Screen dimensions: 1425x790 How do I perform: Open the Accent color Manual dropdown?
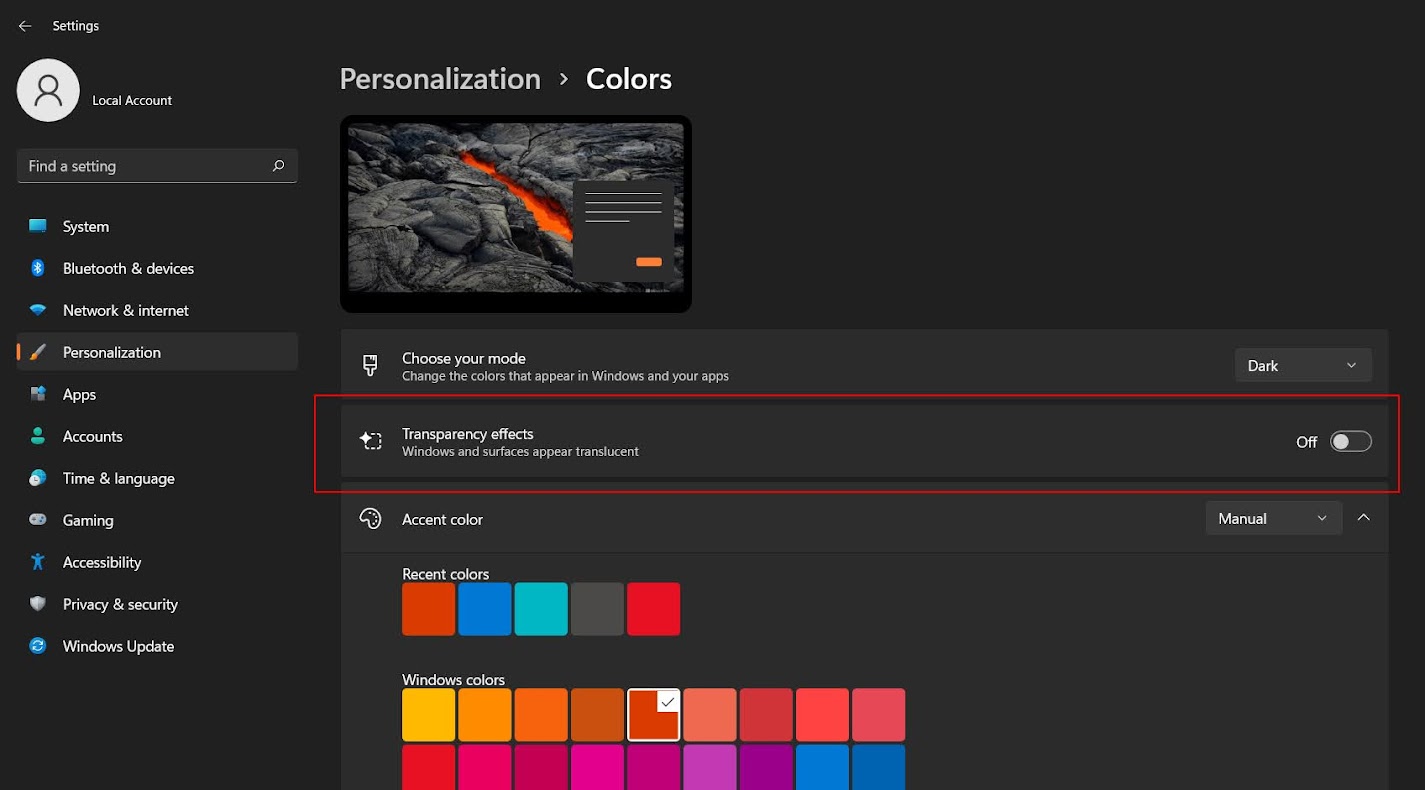click(1272, 519)
